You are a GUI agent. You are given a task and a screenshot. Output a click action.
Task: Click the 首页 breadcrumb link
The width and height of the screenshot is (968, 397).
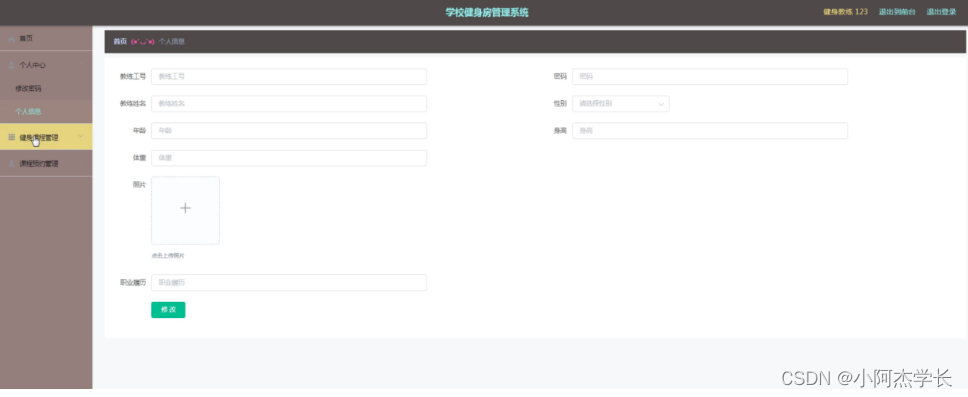click(x=120, y=41)
